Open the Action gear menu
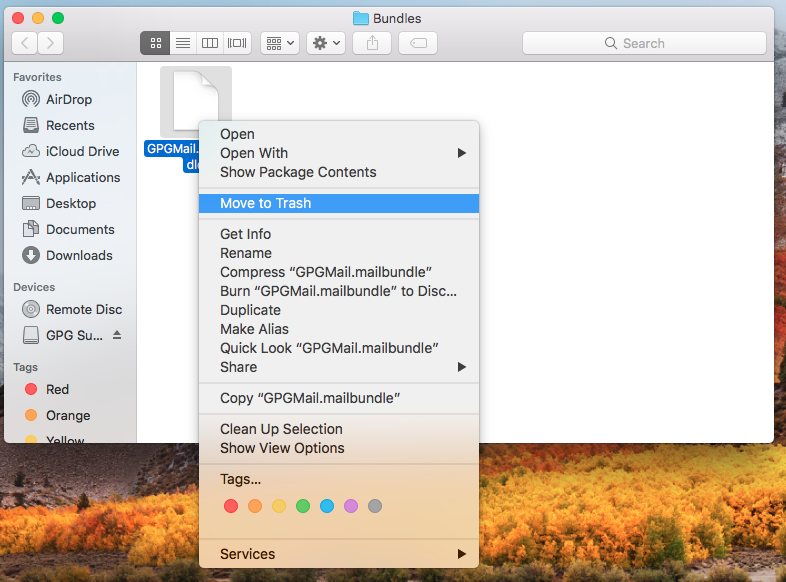 tap(326, 43)
